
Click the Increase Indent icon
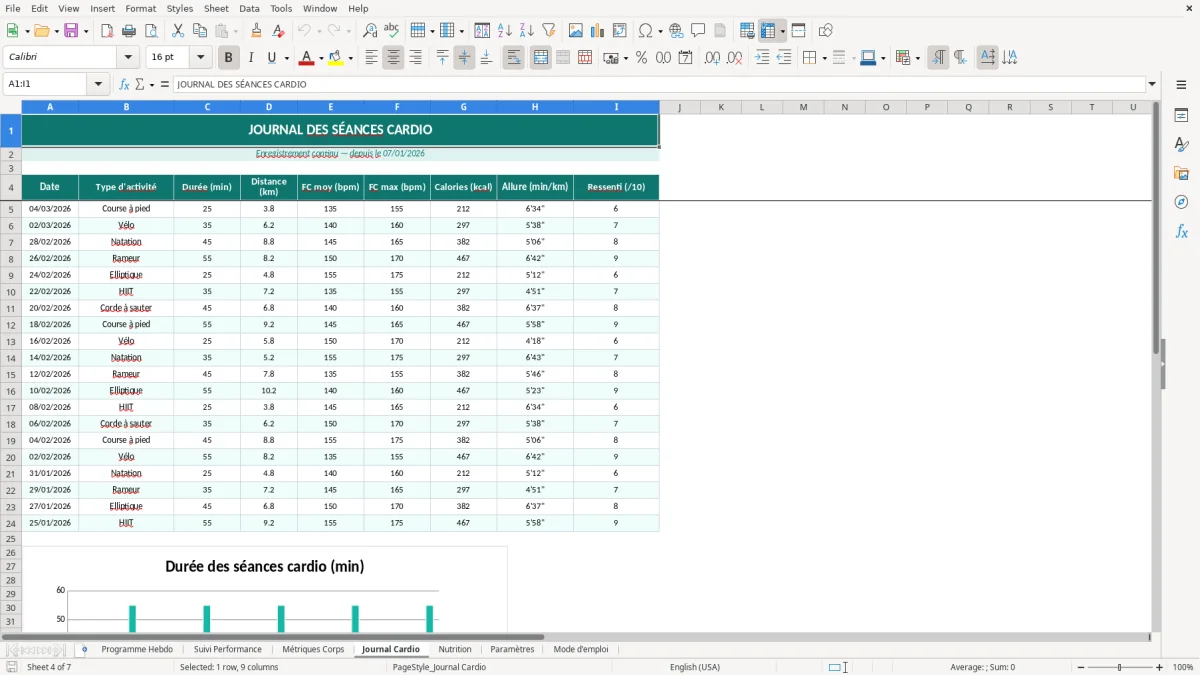[762, 58]
